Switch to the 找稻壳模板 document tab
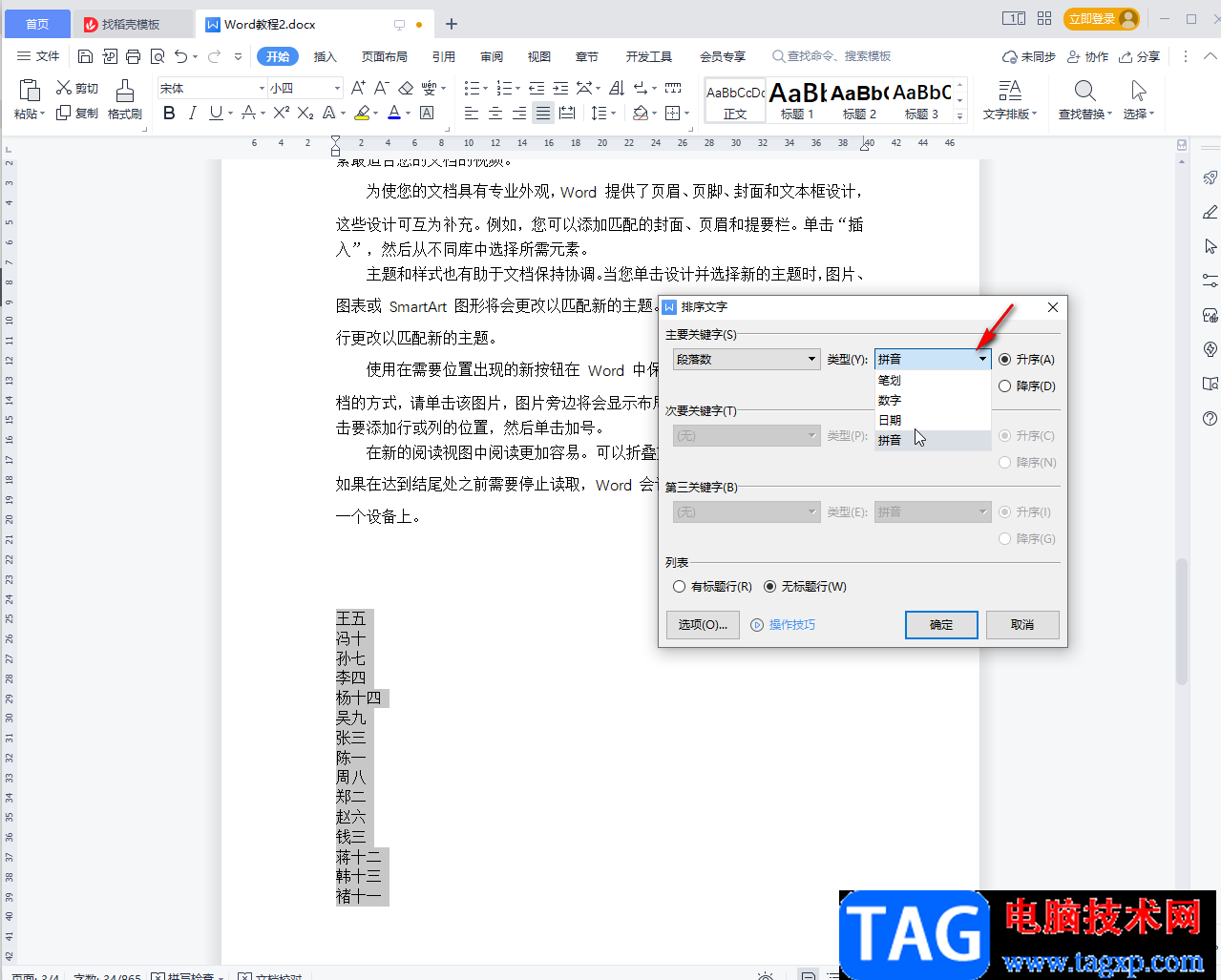Screen dimensions: 1221x980 point(133,24)
